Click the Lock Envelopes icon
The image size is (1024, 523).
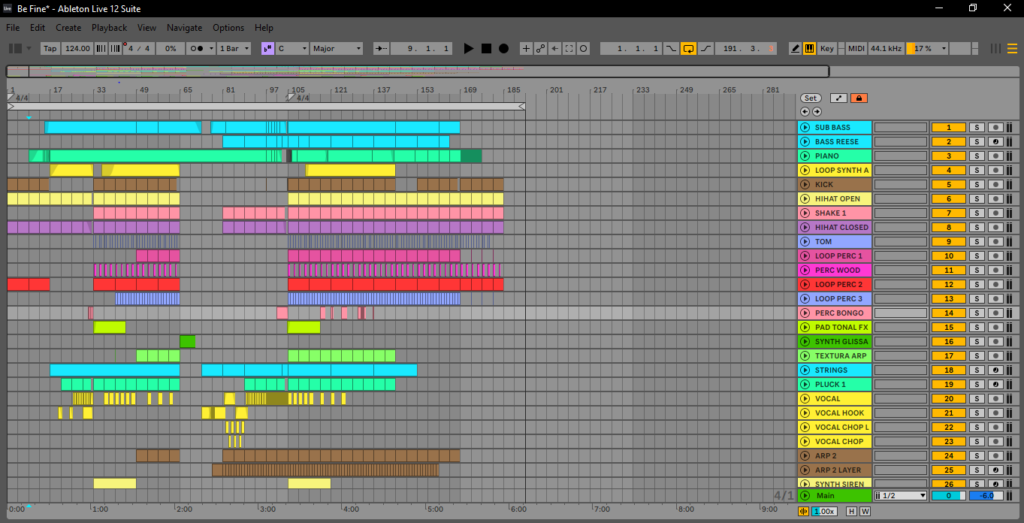tap(859, 98)
